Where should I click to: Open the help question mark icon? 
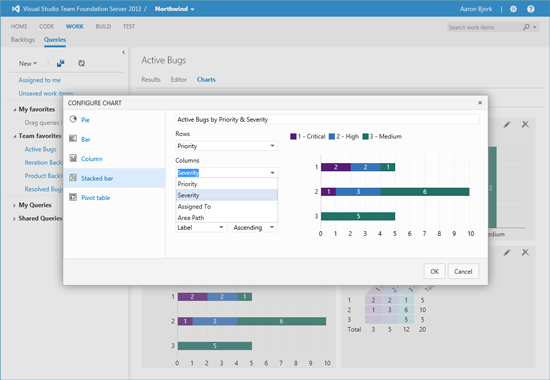[x=530, y=9]
